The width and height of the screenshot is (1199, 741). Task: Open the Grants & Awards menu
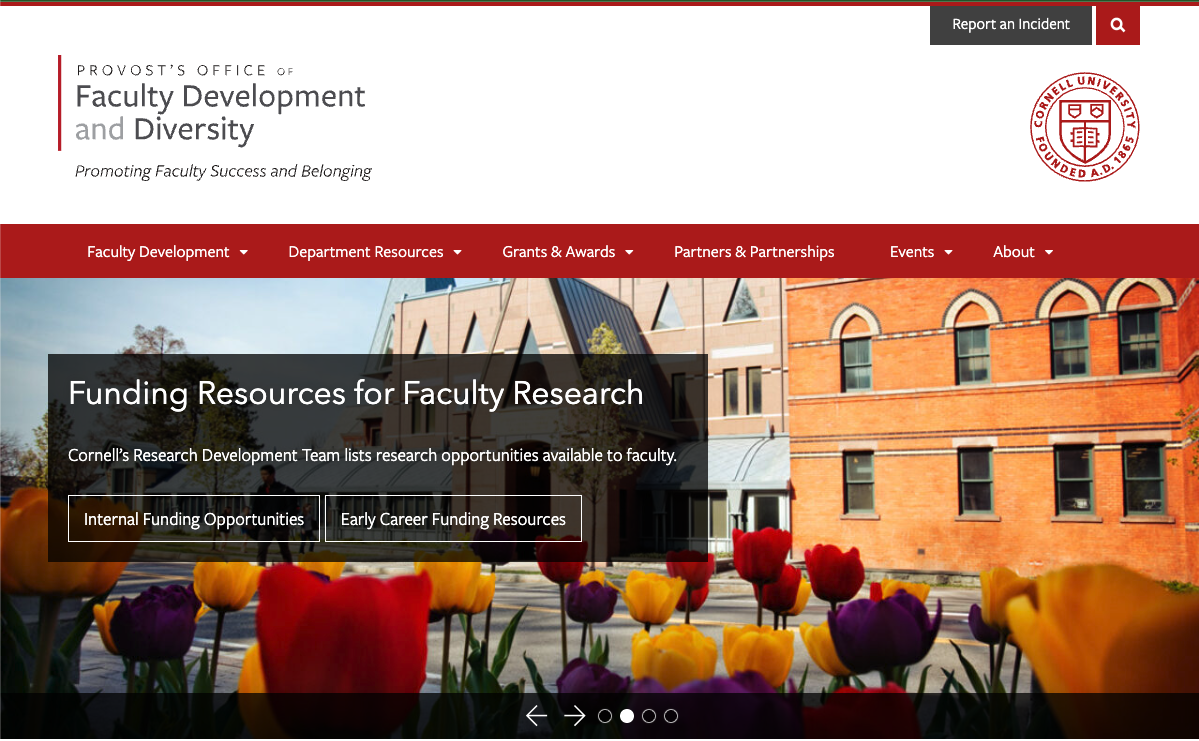(x=558, y=252)
